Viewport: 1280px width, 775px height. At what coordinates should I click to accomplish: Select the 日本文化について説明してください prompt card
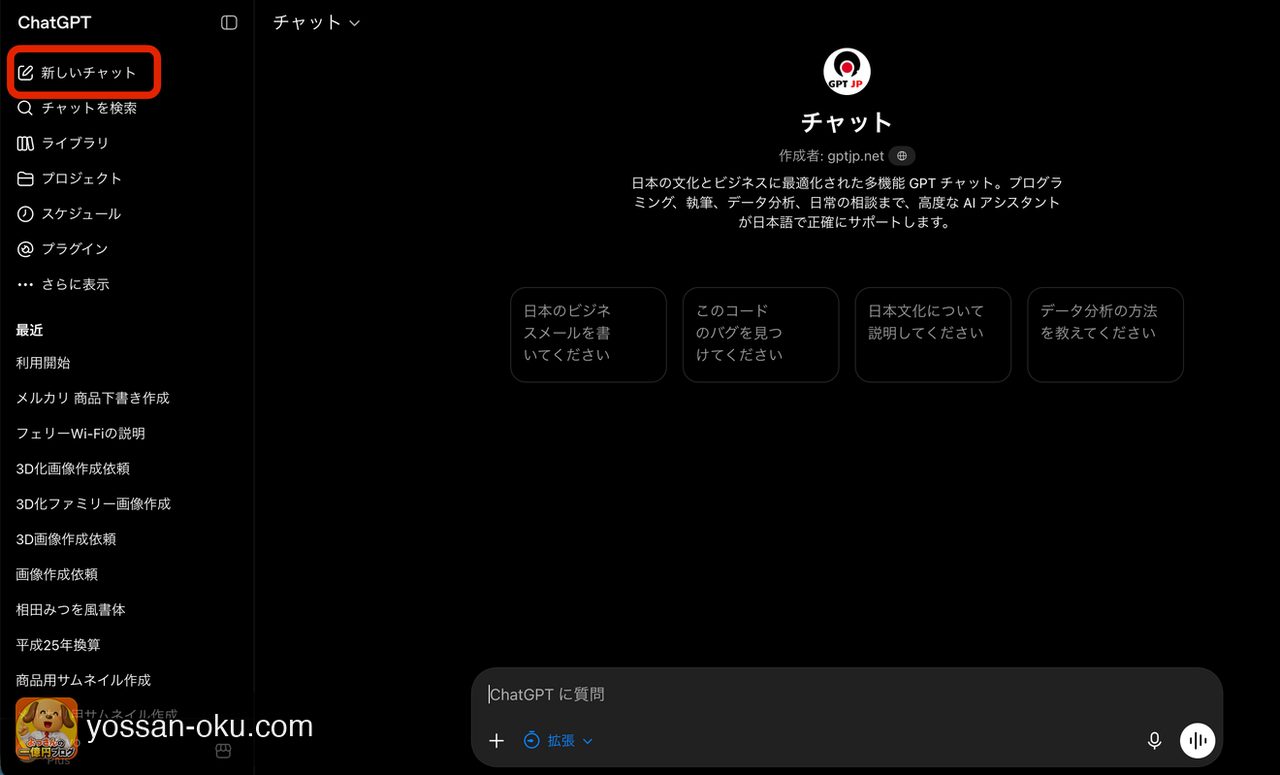click(x=933, y=334)
